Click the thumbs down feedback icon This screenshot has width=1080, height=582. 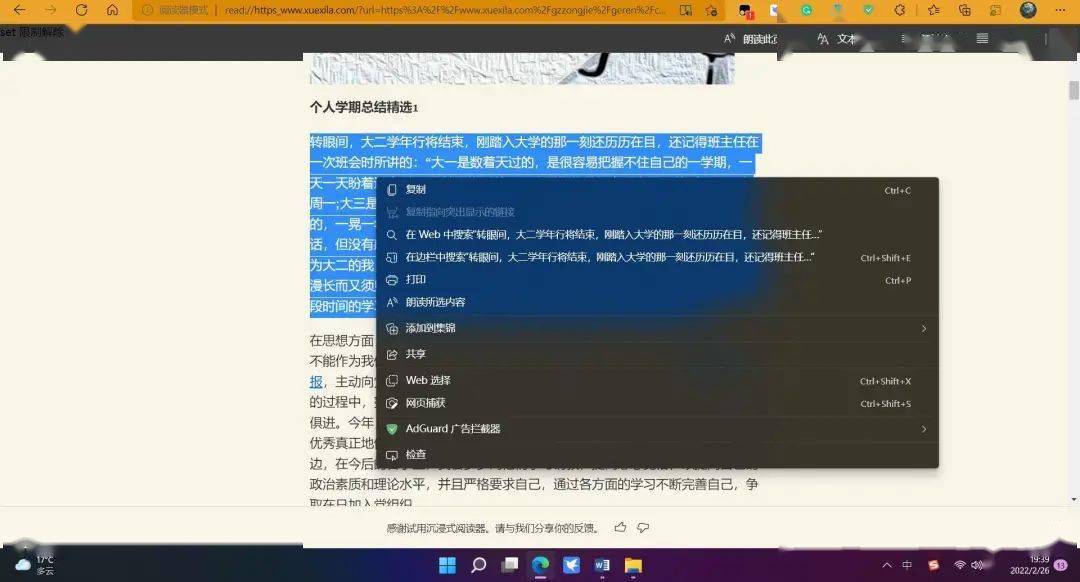click(643, 528)
